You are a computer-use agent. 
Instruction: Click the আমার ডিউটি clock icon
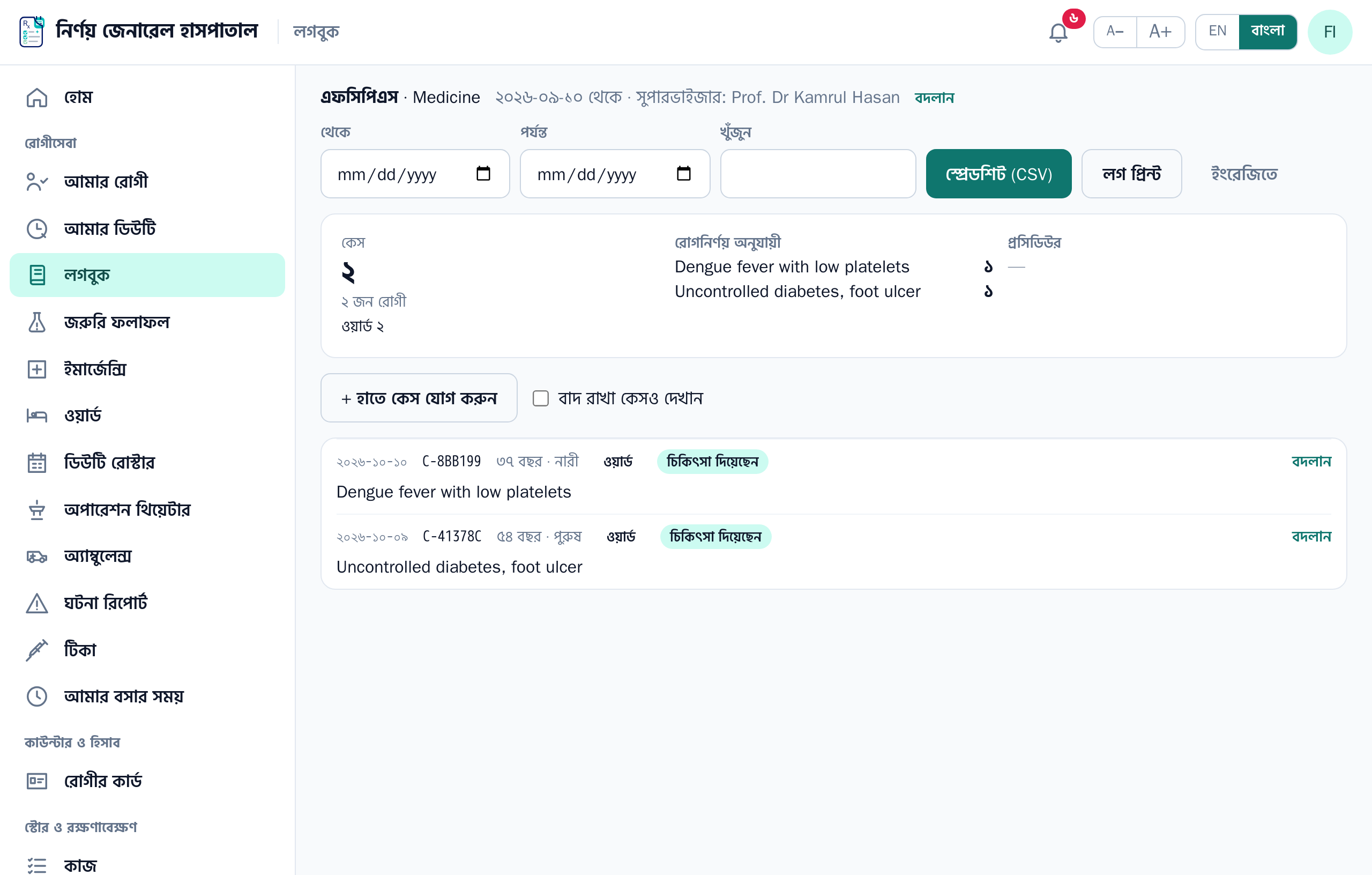pyautogui.click(x=37, y=228)
